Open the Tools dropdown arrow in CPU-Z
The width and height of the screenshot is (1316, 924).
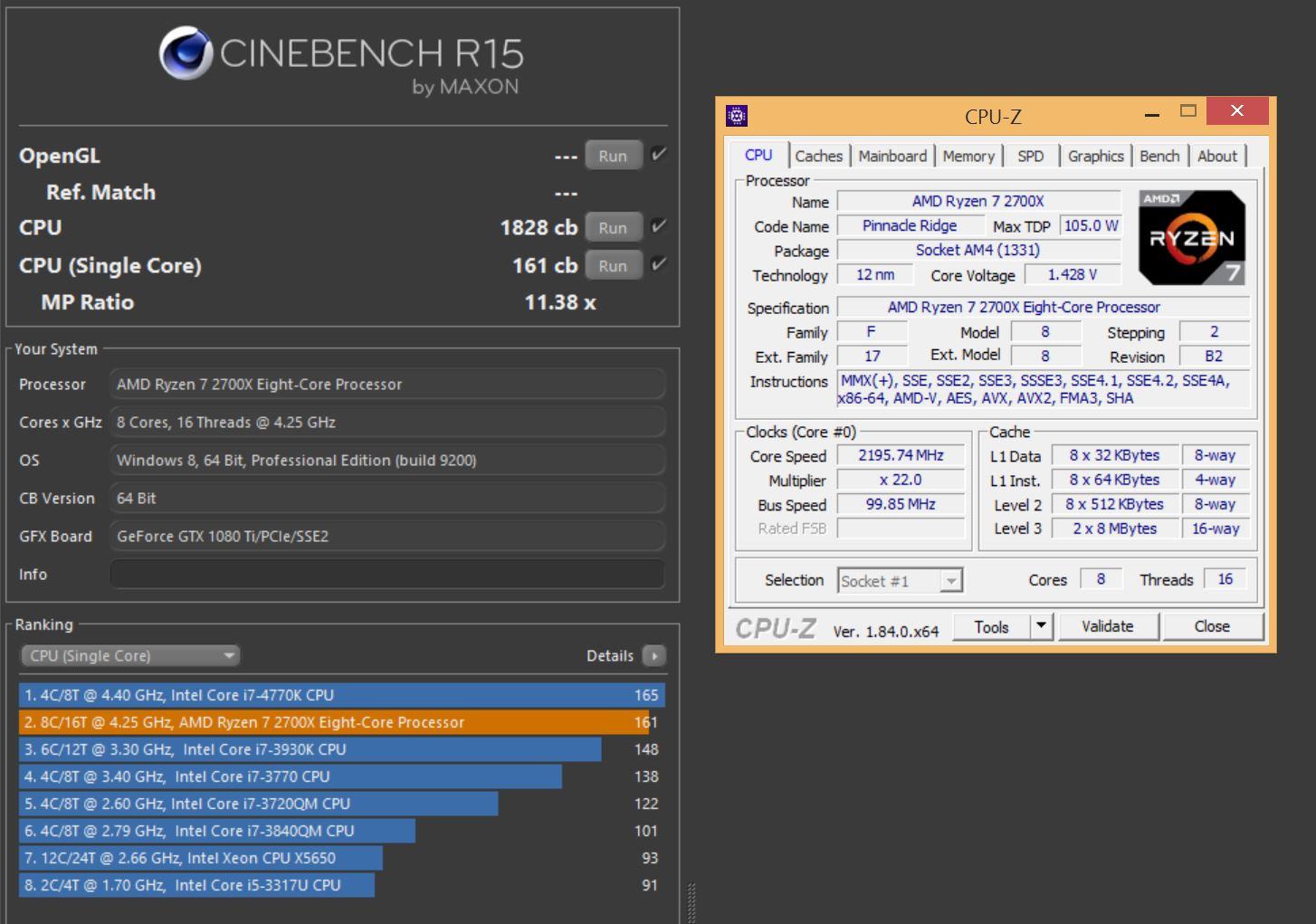tap(1042, 626)
